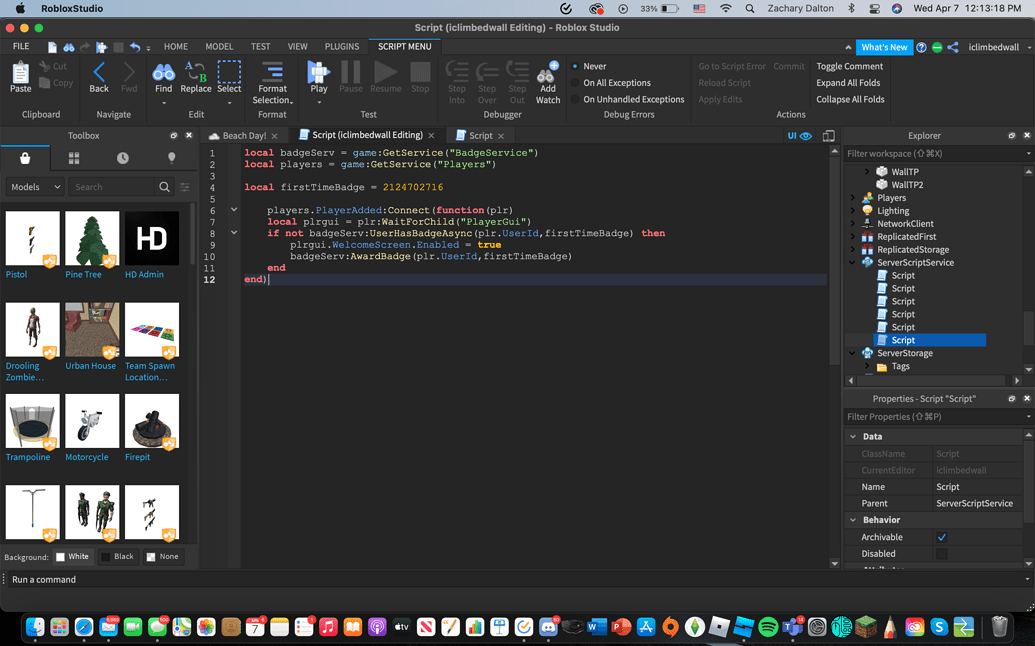
Task: Select the Never debug errors option
Action: (575, 66)
